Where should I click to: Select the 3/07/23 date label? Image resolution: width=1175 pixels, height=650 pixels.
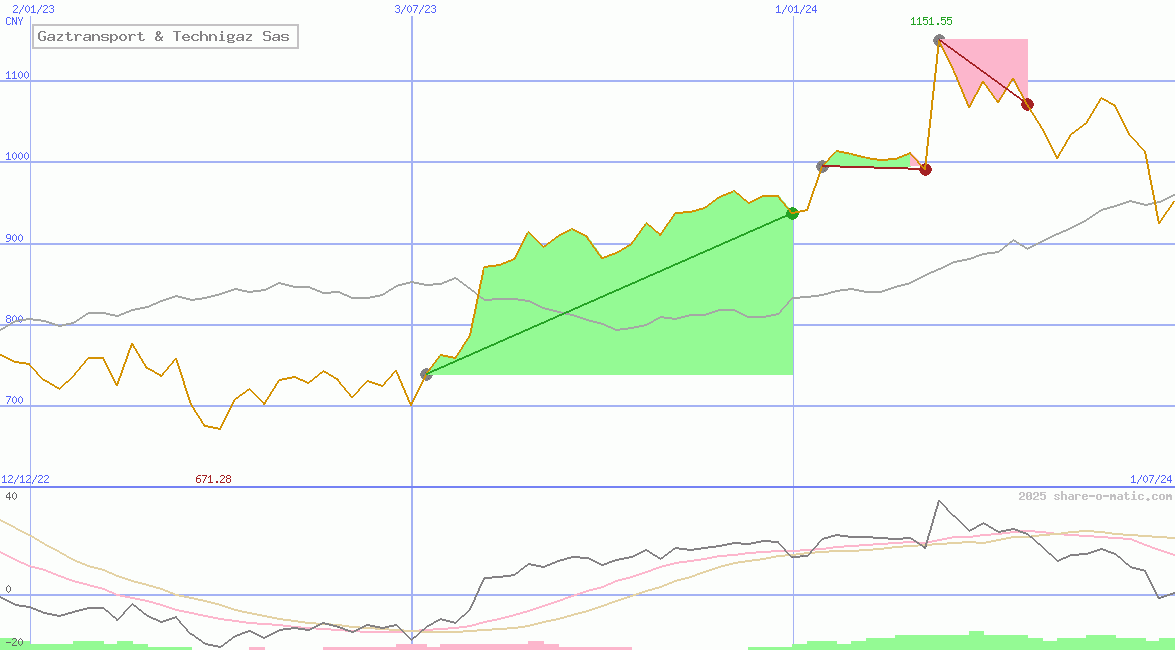[416, 9]
